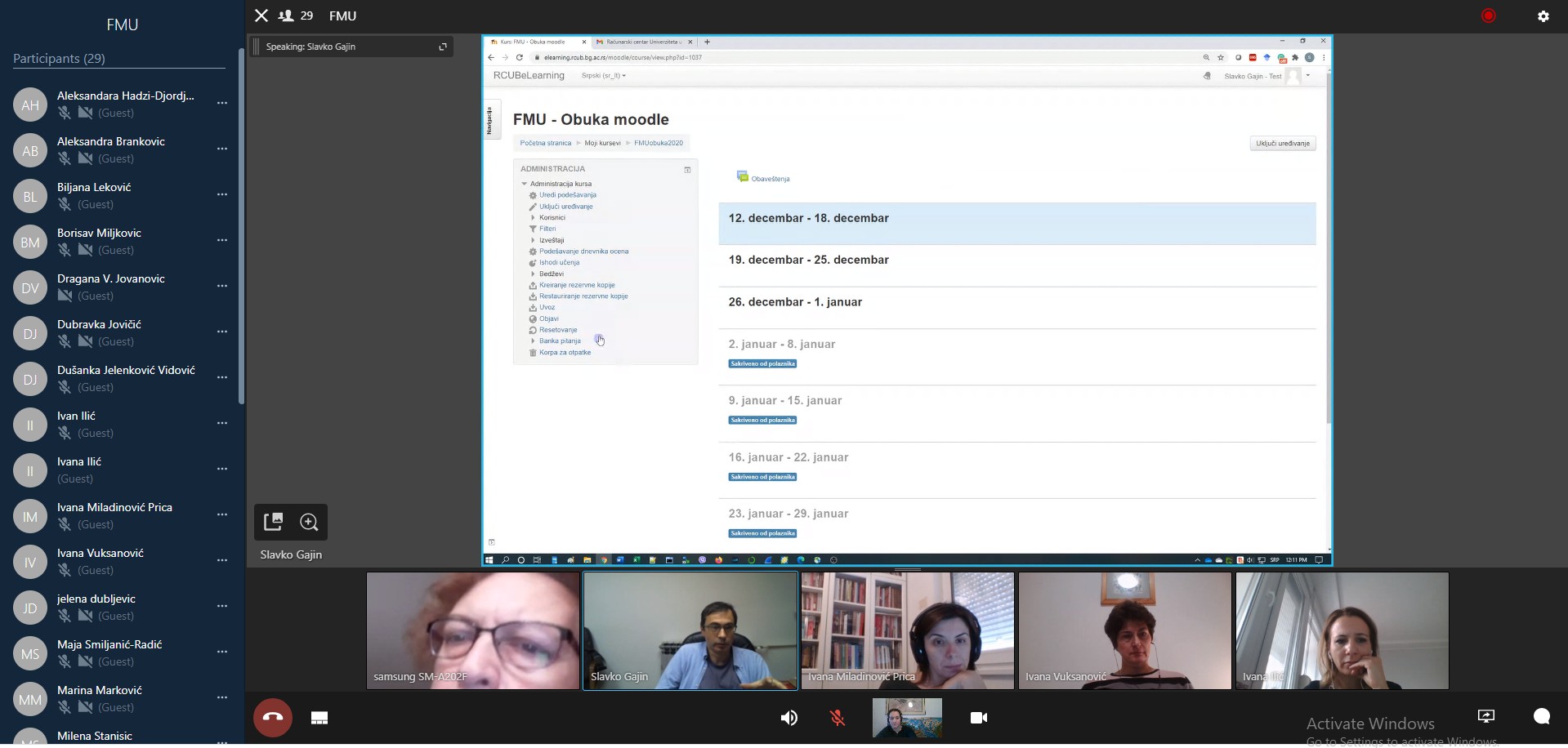The width and height of the screenshot is (1568, 748).
Task: Open options menu for Dubravka Jovičić
Action: [x=222, y=332]
